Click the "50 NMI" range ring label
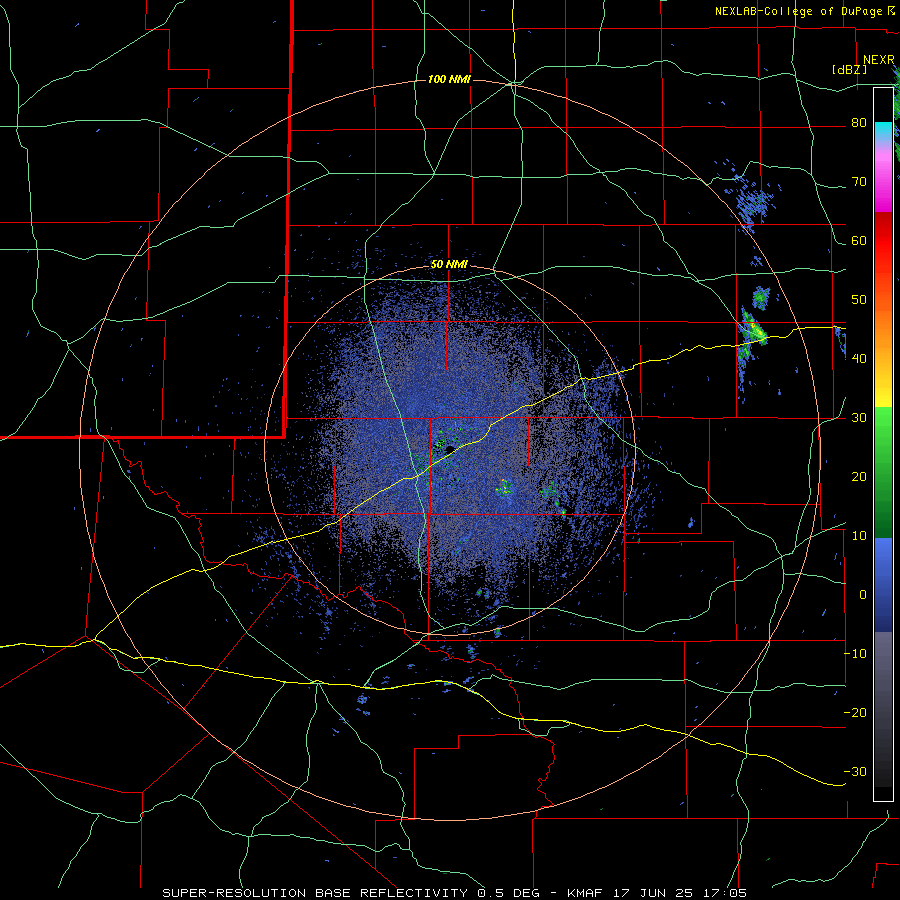Screen dimensions: 900x900 [449, 265]
